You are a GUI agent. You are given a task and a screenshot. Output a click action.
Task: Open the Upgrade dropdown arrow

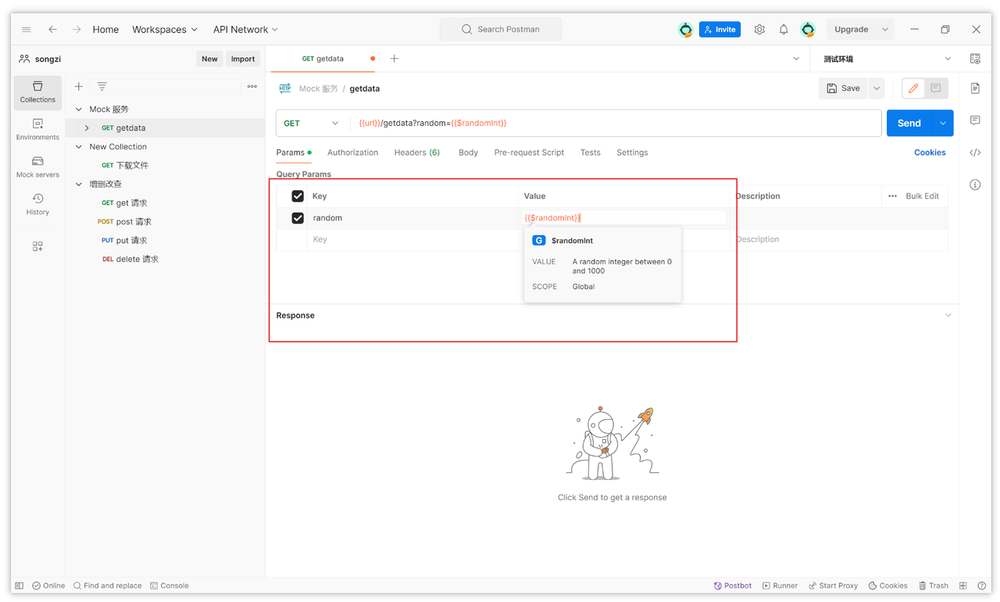coord(885,29)
